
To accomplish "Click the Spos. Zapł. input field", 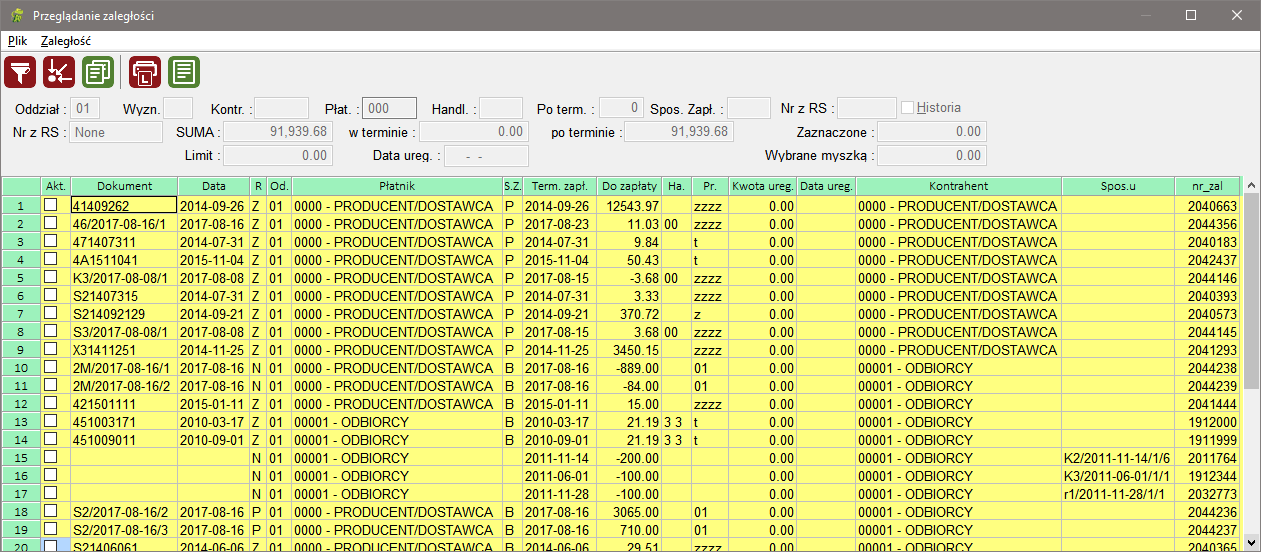I will click(749, 108).
